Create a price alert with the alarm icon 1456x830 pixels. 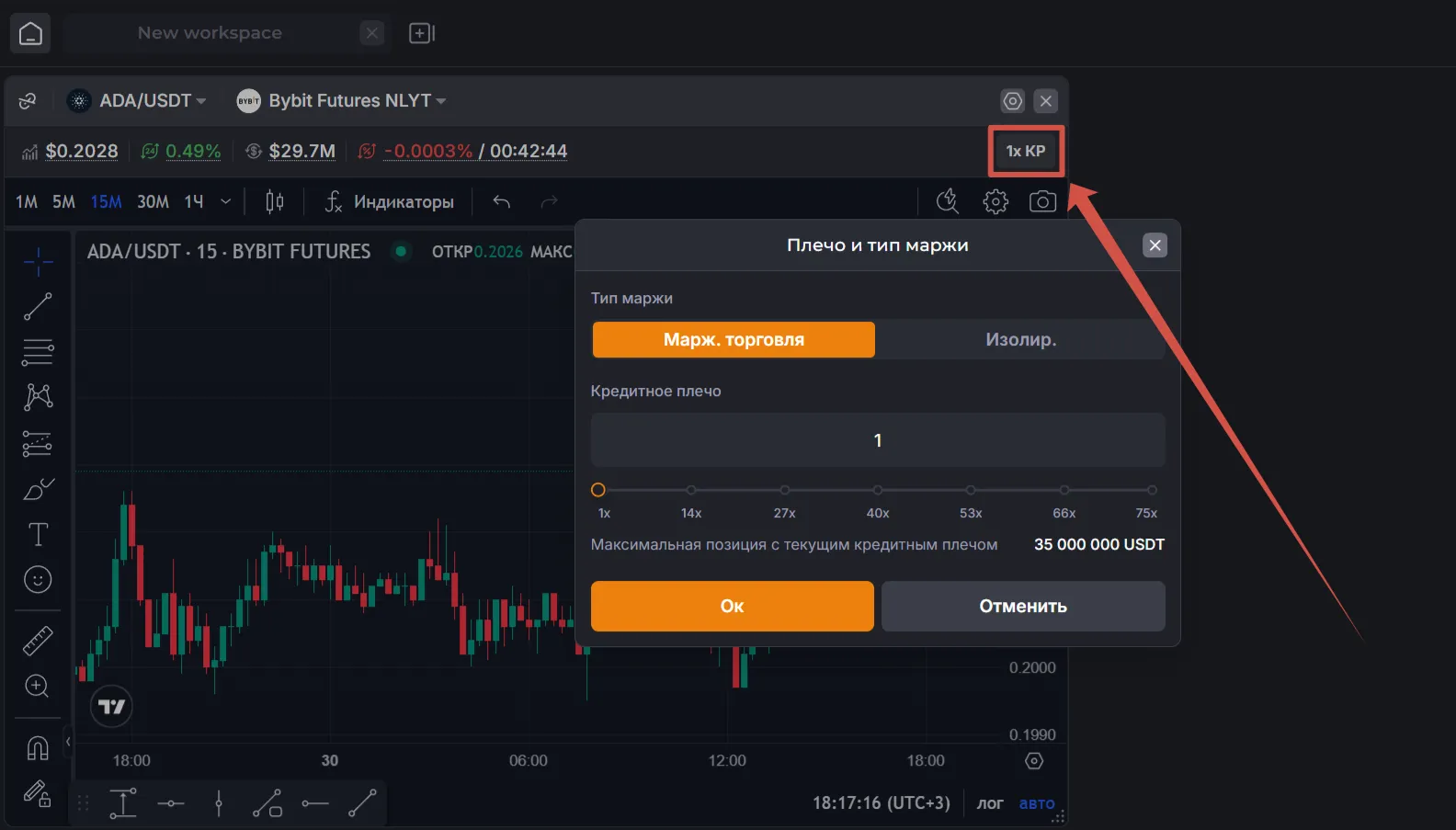pyautogui.click(x=948, y=201)
